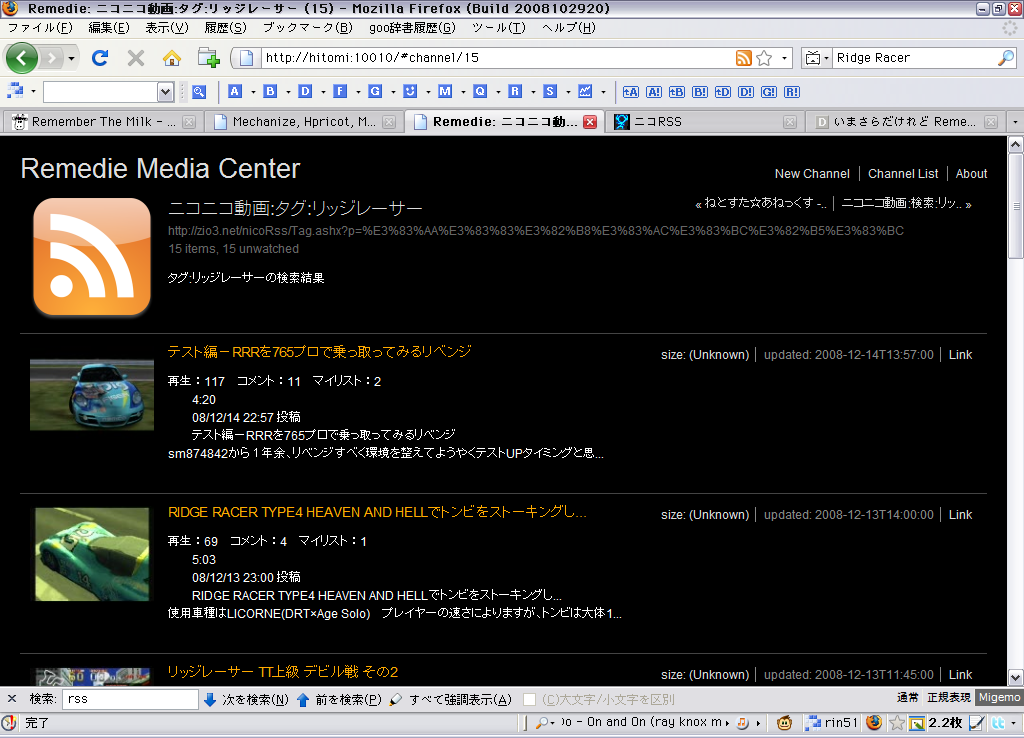Switch to the Remember The Milk tab
The image size is (1024, 738).
tap(103, 121)
